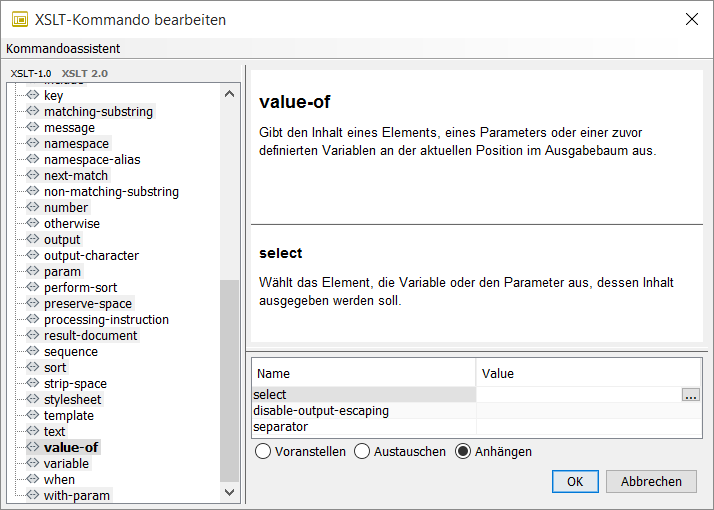Click the icon next to 'with-param'

pos(32,495)
